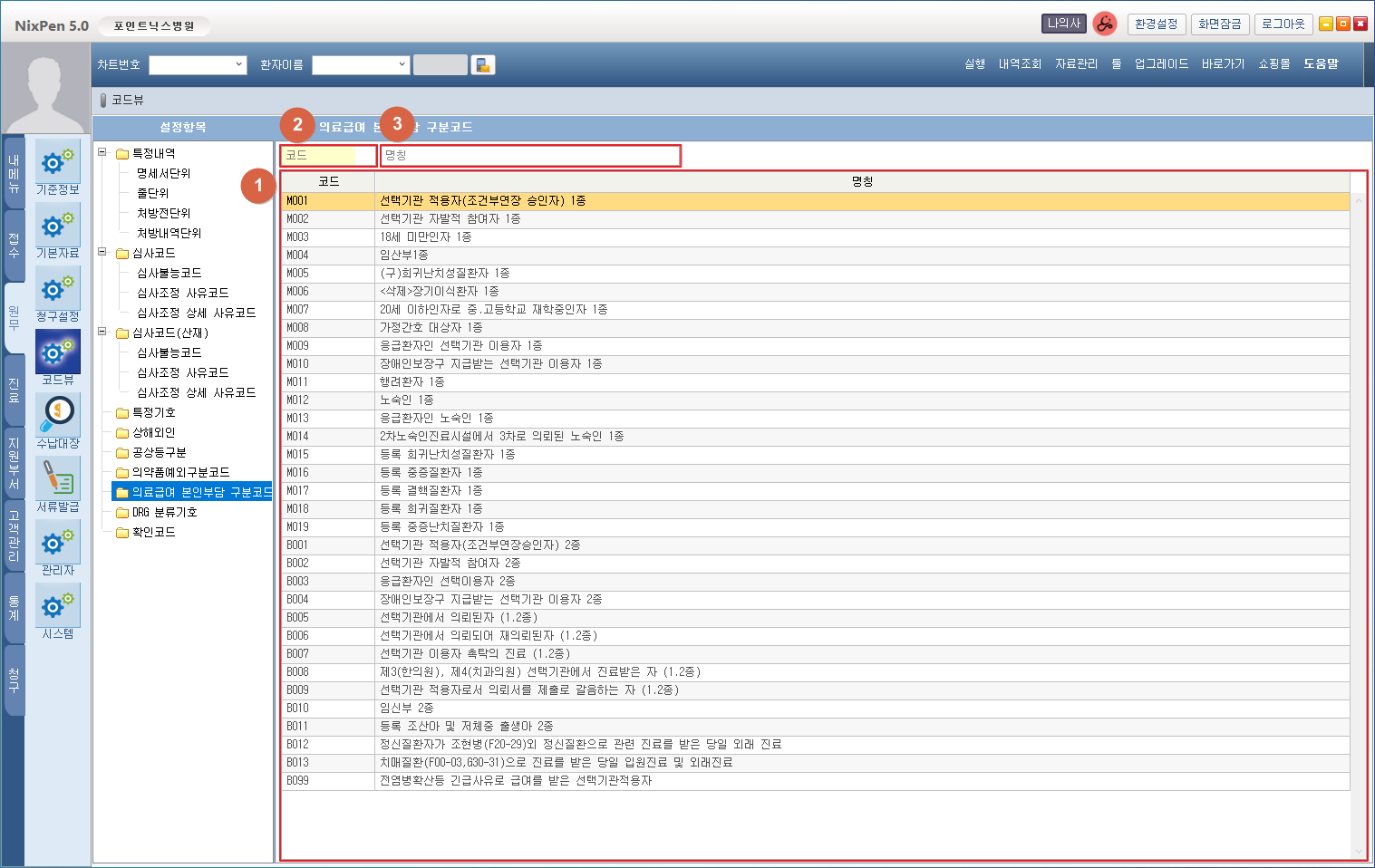The image size is (1375, 868).
Task: Click the red remote support icon
Action: point(1104,24)
